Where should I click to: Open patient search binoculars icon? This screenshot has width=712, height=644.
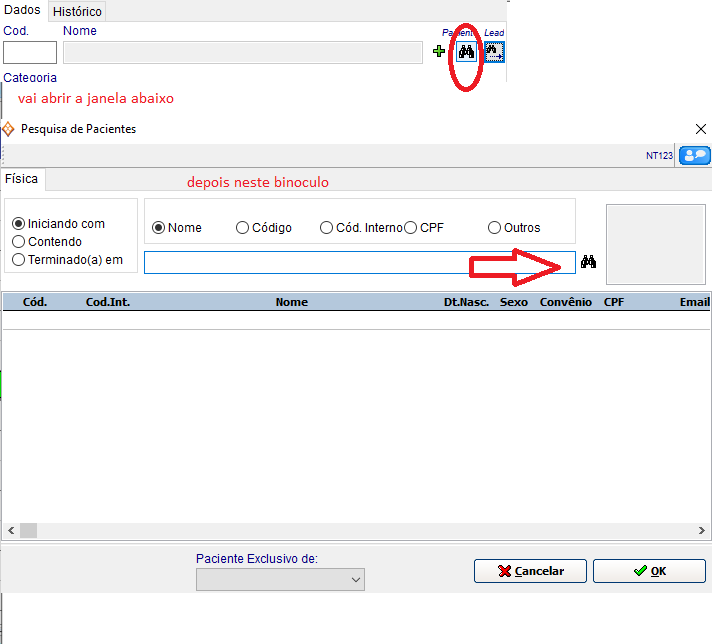[466, 52]
